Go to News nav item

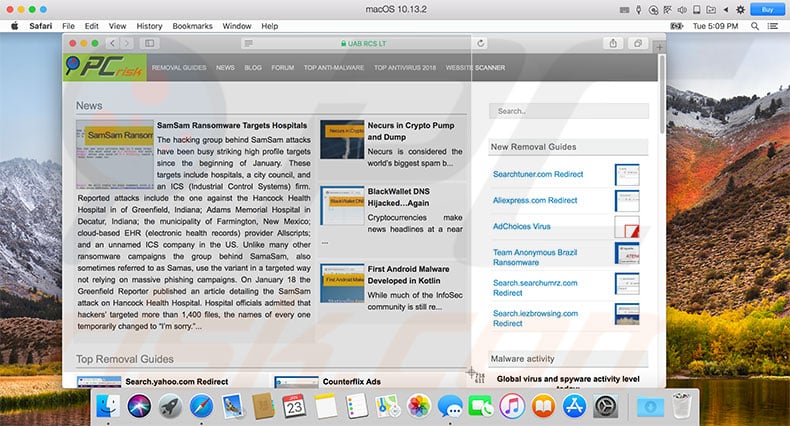225,67
